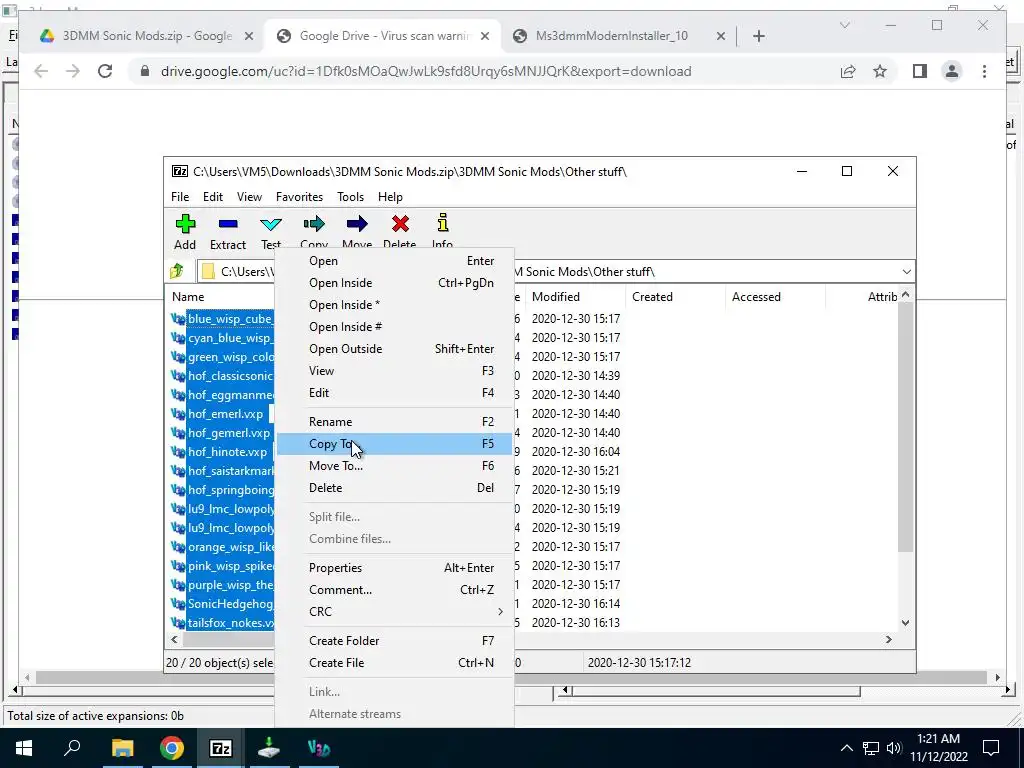Click the Chrome address bar URL

pos(426,71)
